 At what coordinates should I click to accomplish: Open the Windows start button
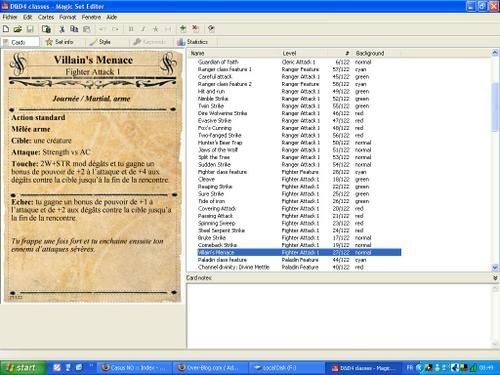22,368
